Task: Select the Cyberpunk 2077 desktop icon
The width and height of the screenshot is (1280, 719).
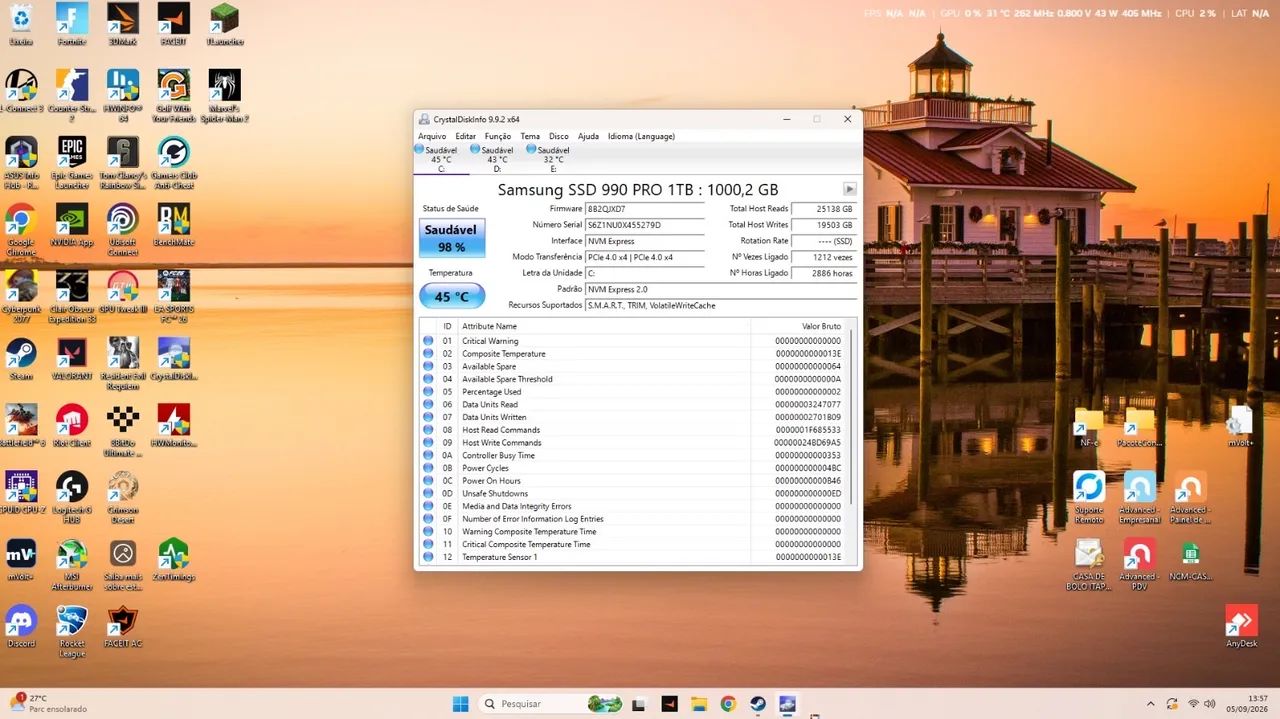Action: click(x=21, y=296)
